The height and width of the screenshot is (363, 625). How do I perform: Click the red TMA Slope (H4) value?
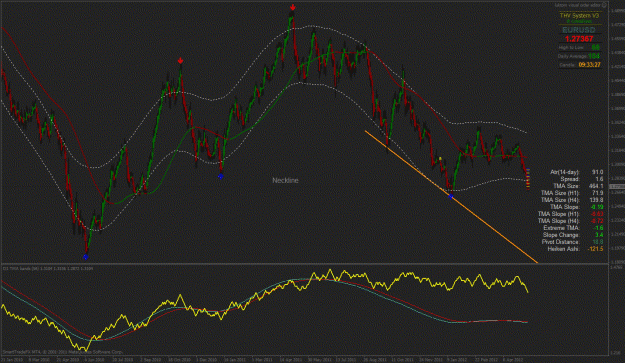click(x=597, y=221)
